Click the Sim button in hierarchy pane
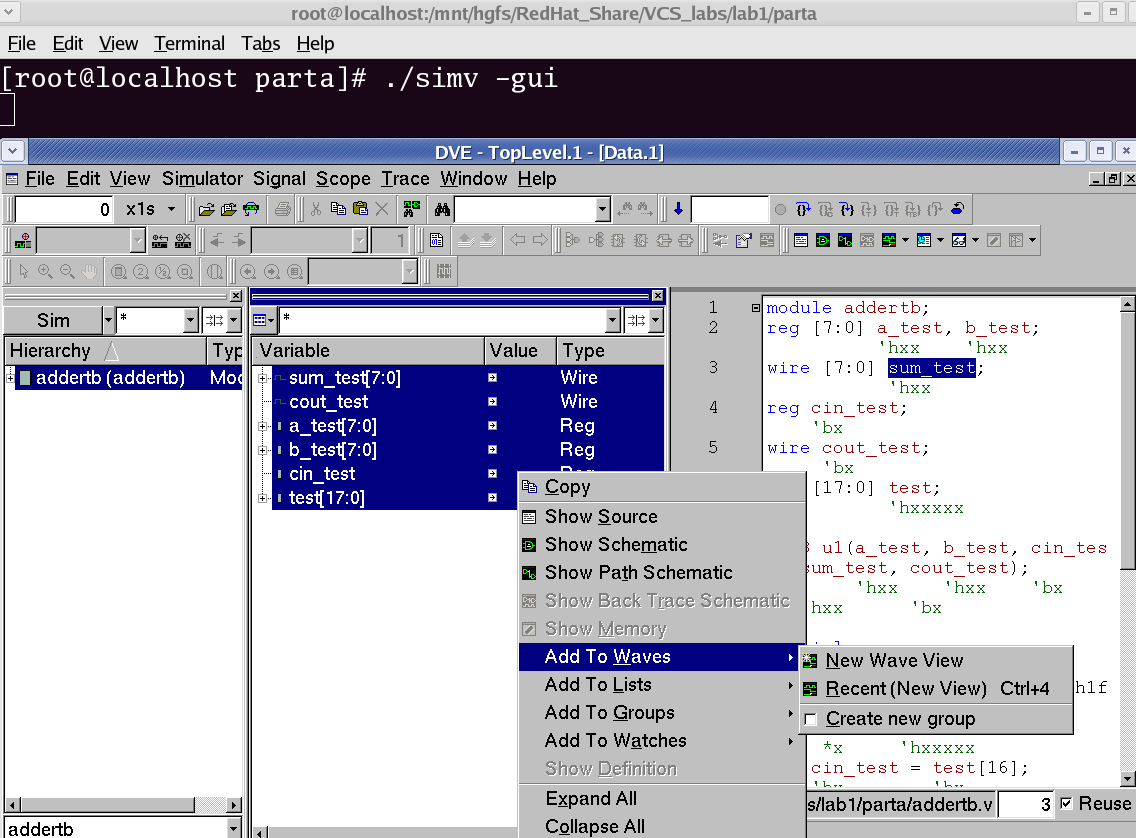This screenshot has height=838, width=1136. point(53,321)
